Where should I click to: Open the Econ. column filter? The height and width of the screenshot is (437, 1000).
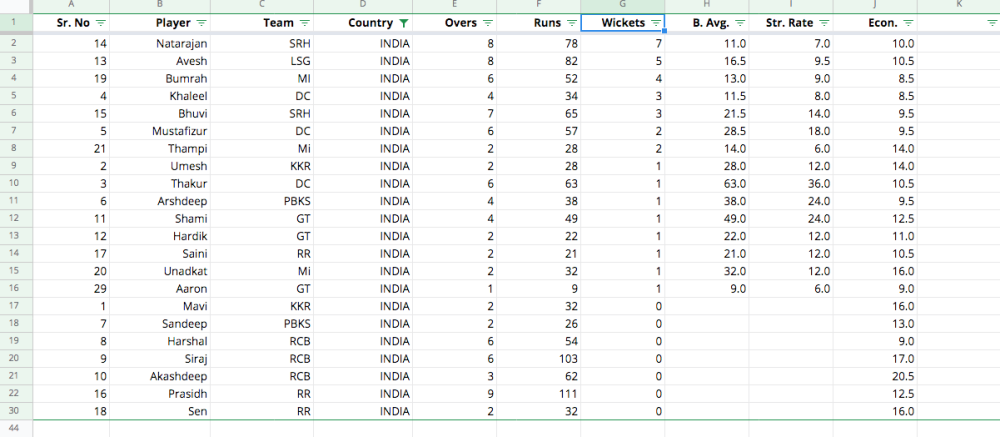tap(908, 23)
